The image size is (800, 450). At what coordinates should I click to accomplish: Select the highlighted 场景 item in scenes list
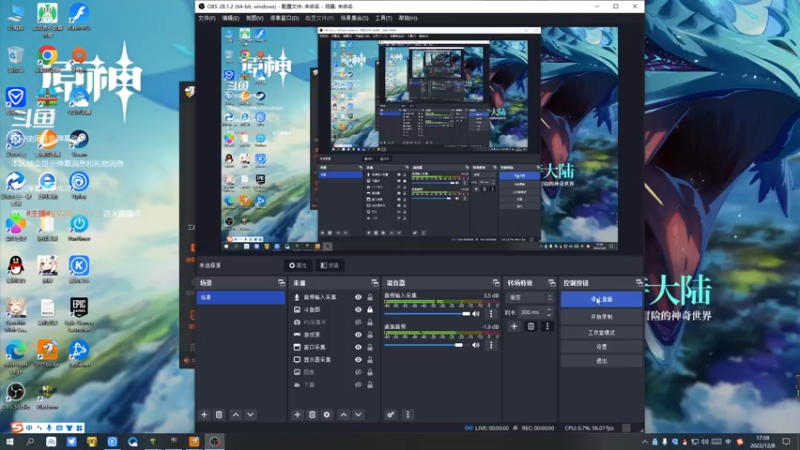point(241,297)
